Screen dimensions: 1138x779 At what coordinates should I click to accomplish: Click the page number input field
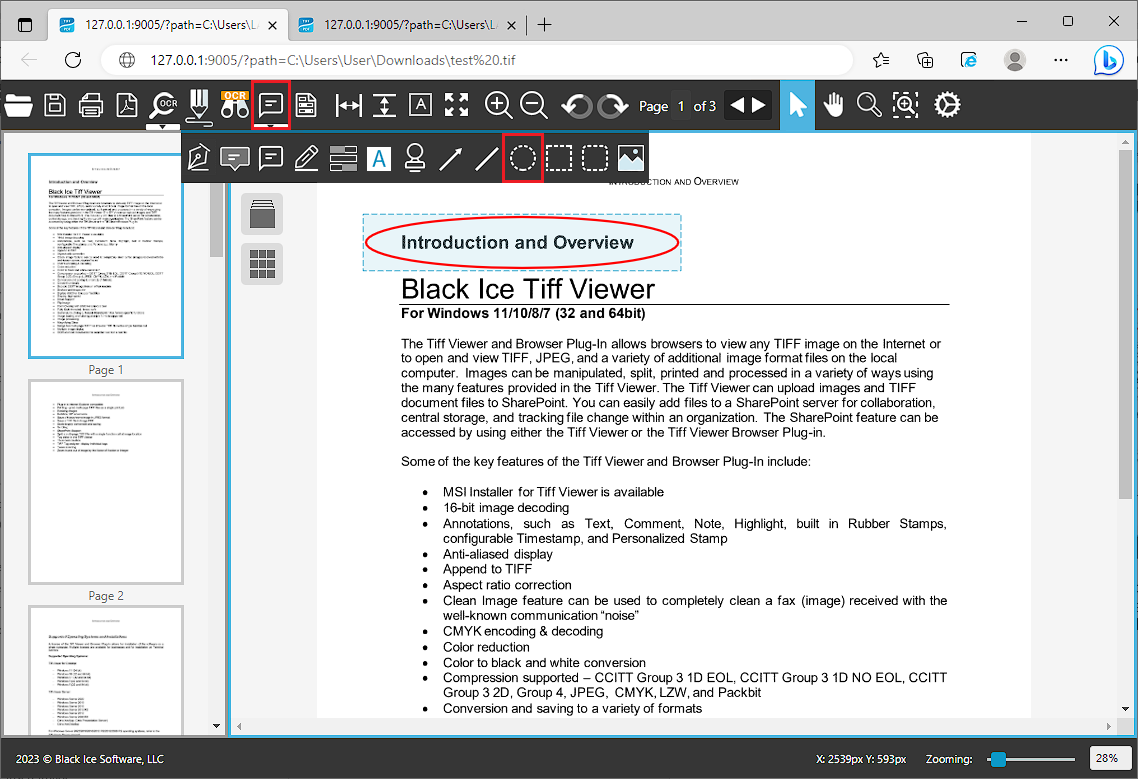681,106
